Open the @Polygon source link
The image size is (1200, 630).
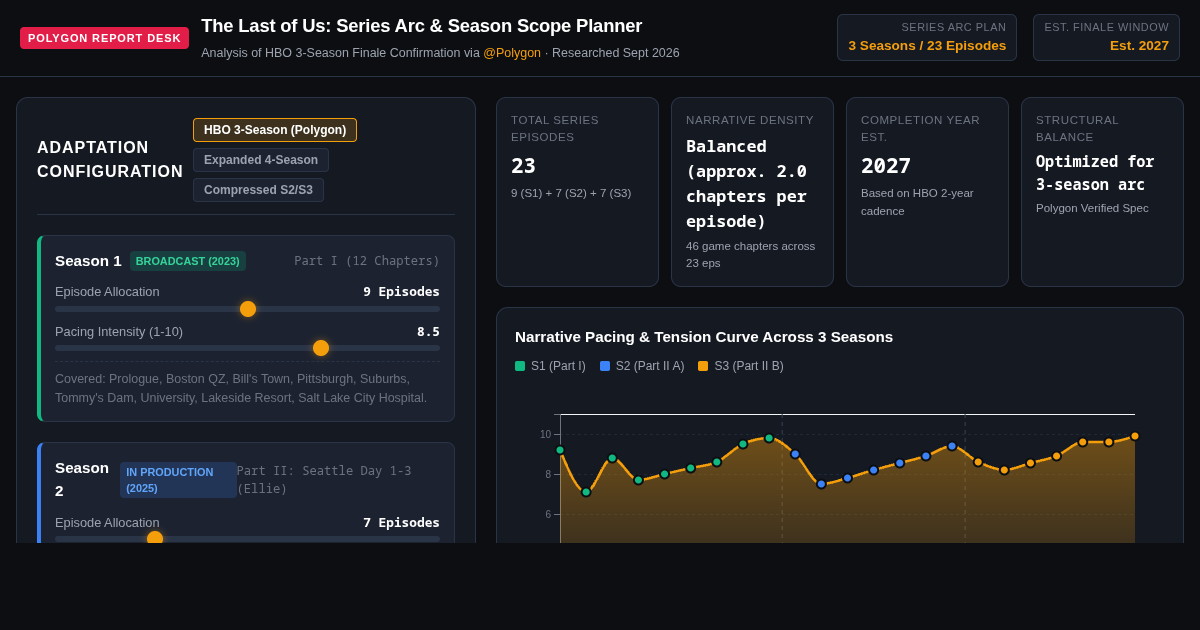coord(512,53)
